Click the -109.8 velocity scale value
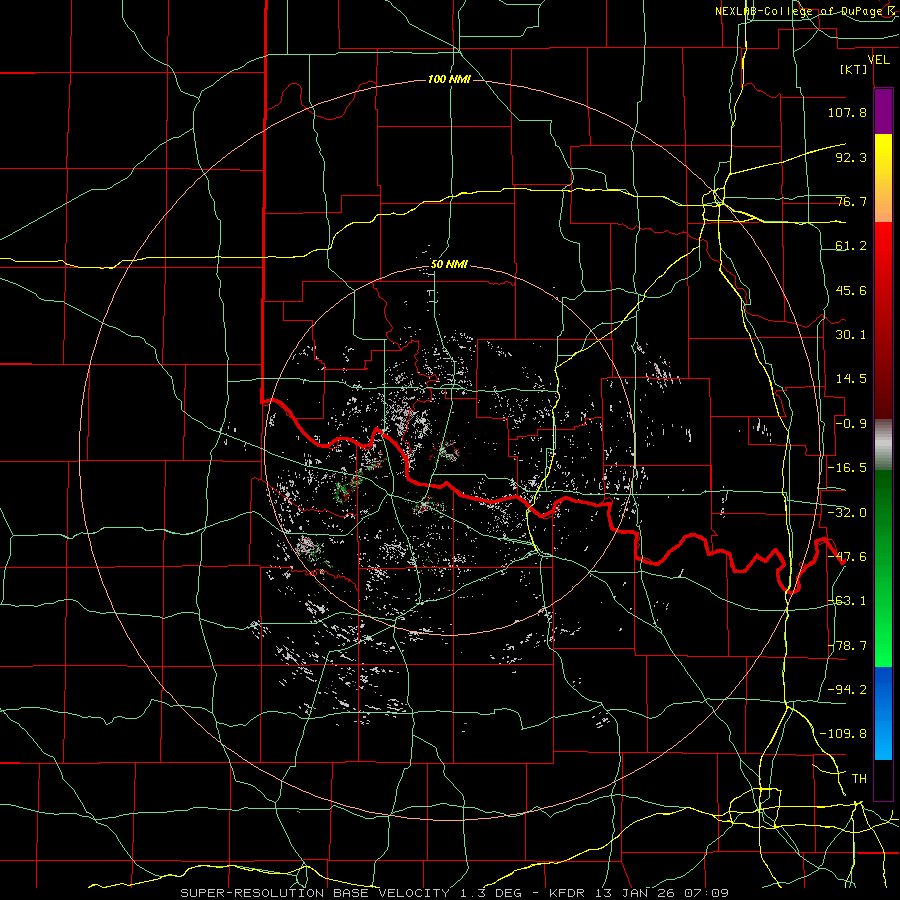 coord(843,734)
